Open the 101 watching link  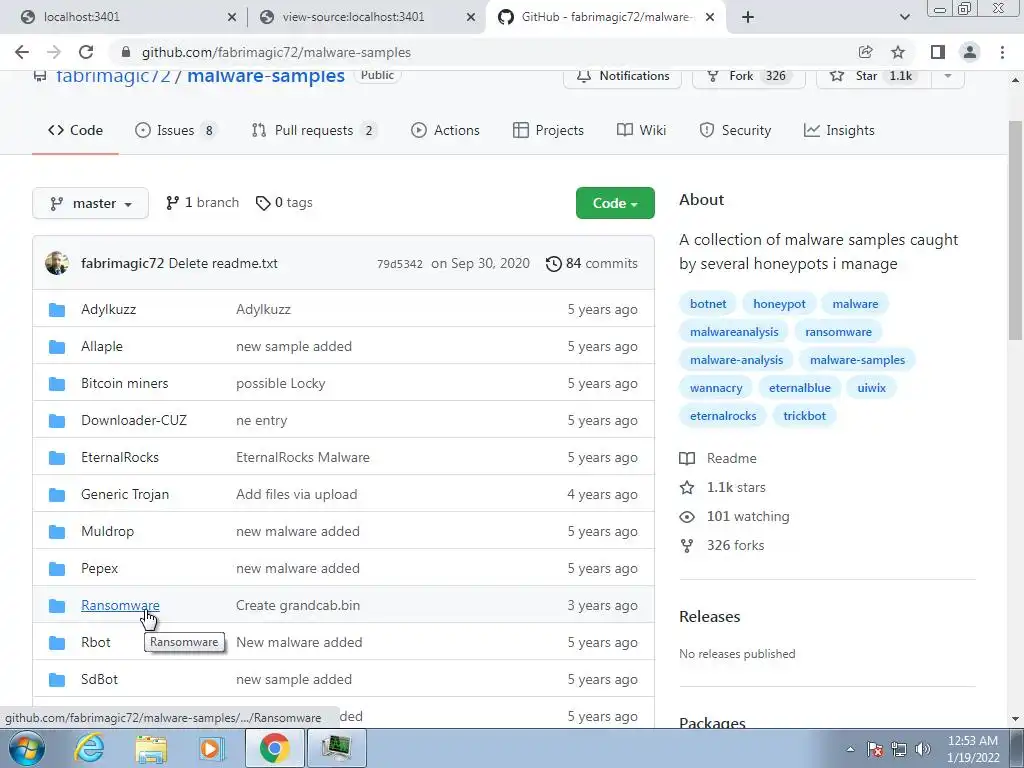[x=735, y=517]
